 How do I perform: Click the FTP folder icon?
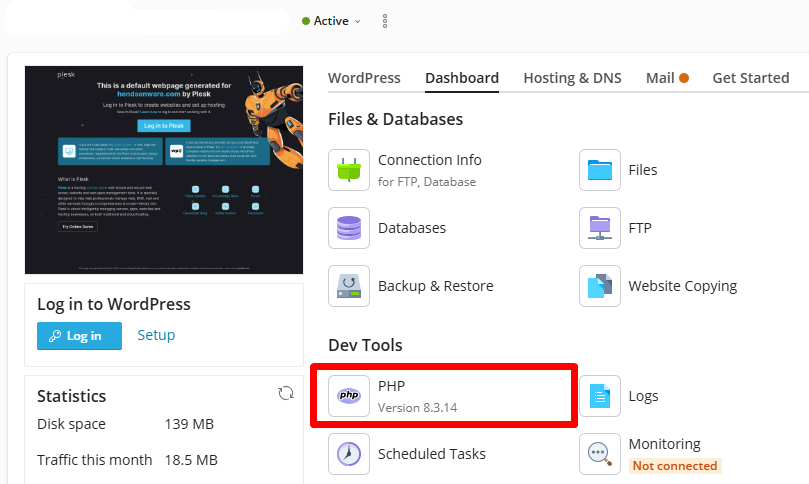(600, 228)
